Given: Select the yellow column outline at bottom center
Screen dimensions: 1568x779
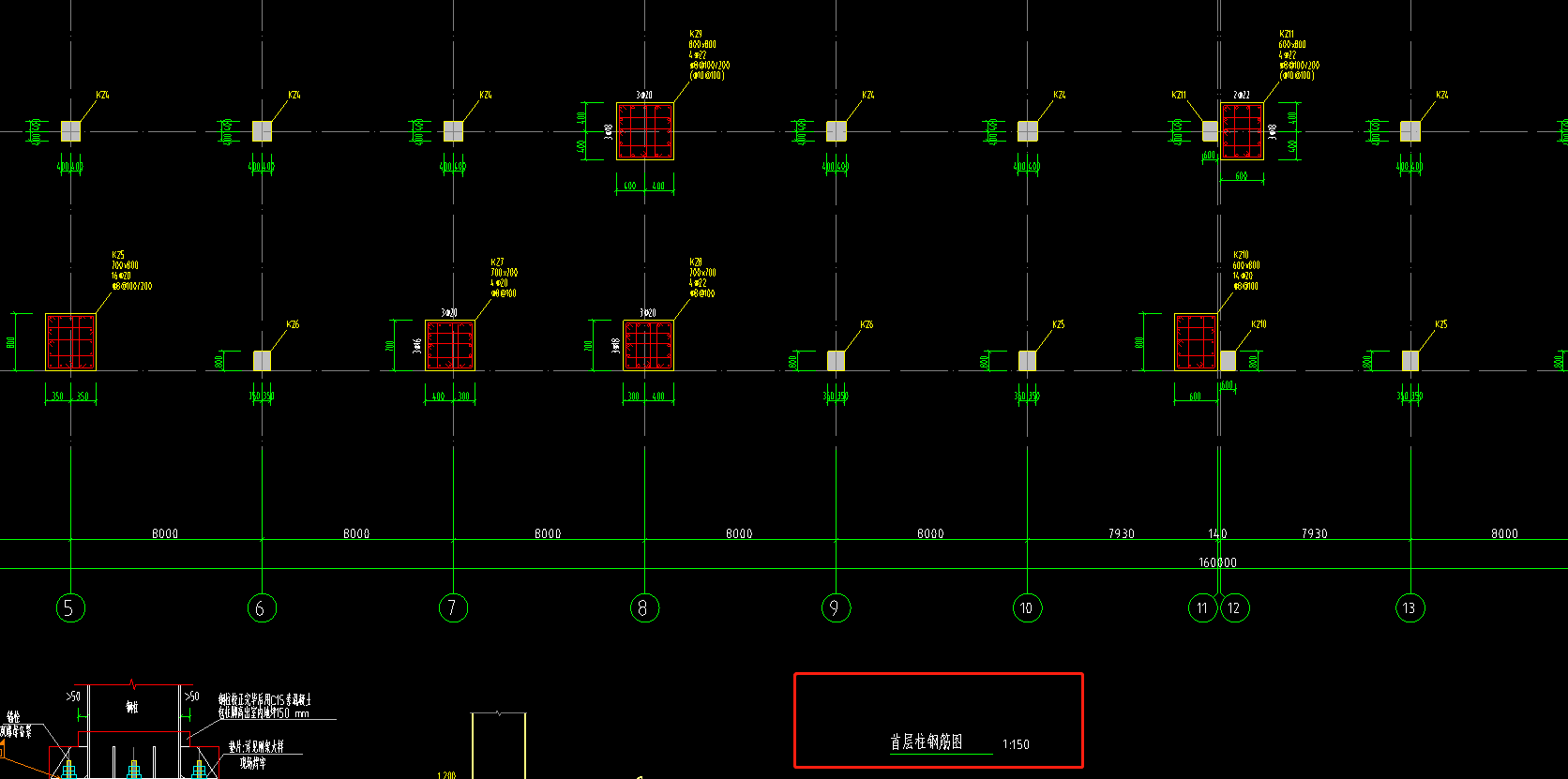Looking at the screenshot, I should click(x=498, y=745).
